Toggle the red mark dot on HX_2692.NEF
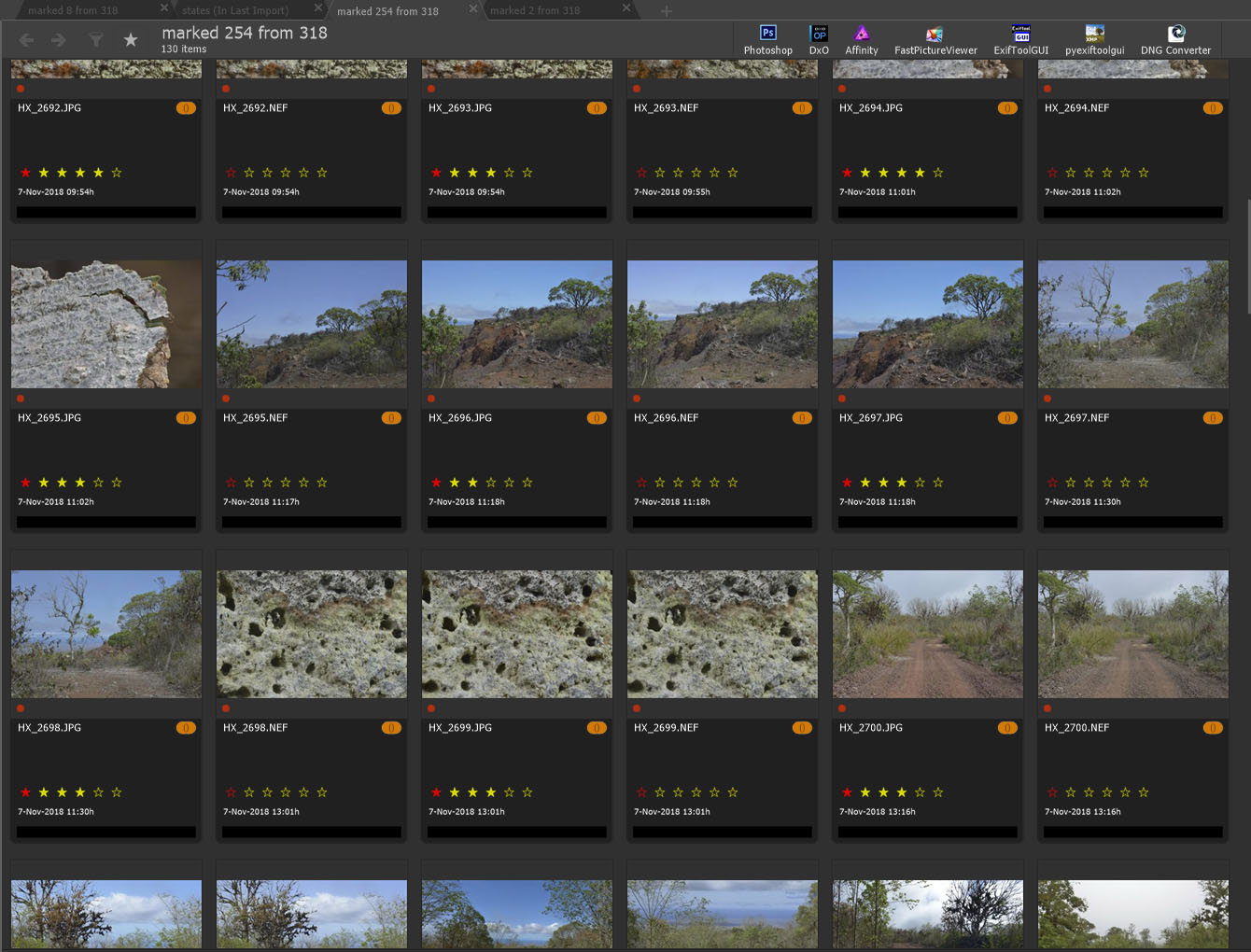This screenshot has width=1251, height=952. tap(226, 89)
